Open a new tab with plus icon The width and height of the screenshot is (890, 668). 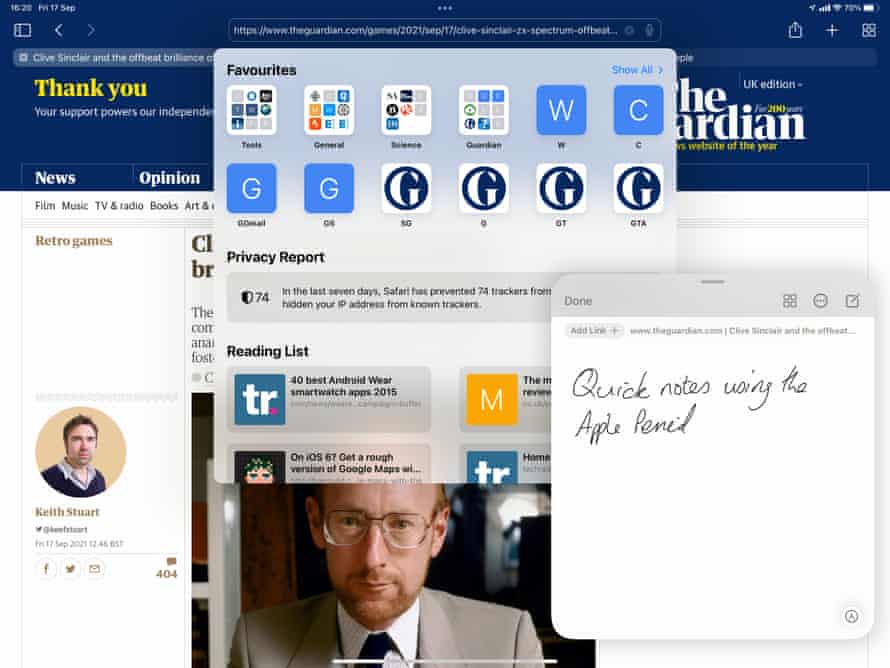coord(832,31)
